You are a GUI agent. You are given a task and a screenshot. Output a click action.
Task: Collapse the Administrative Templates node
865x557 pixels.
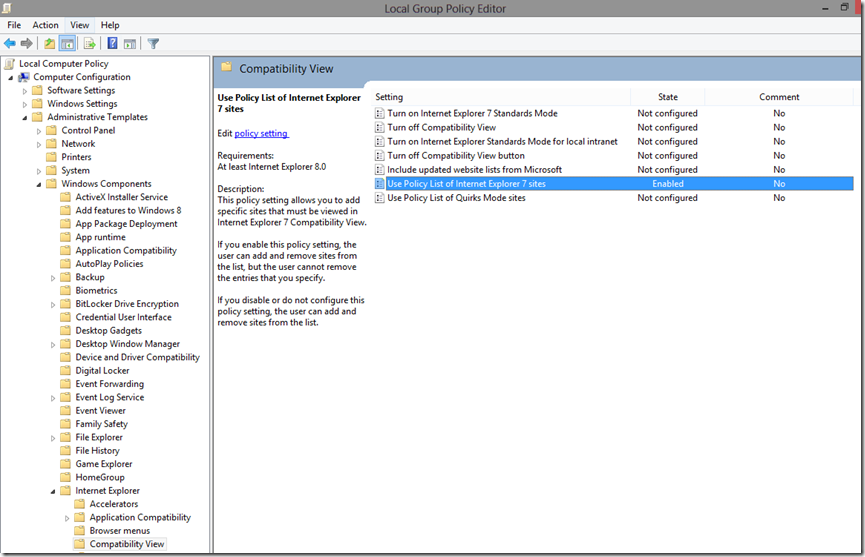[x=25, y=118]
